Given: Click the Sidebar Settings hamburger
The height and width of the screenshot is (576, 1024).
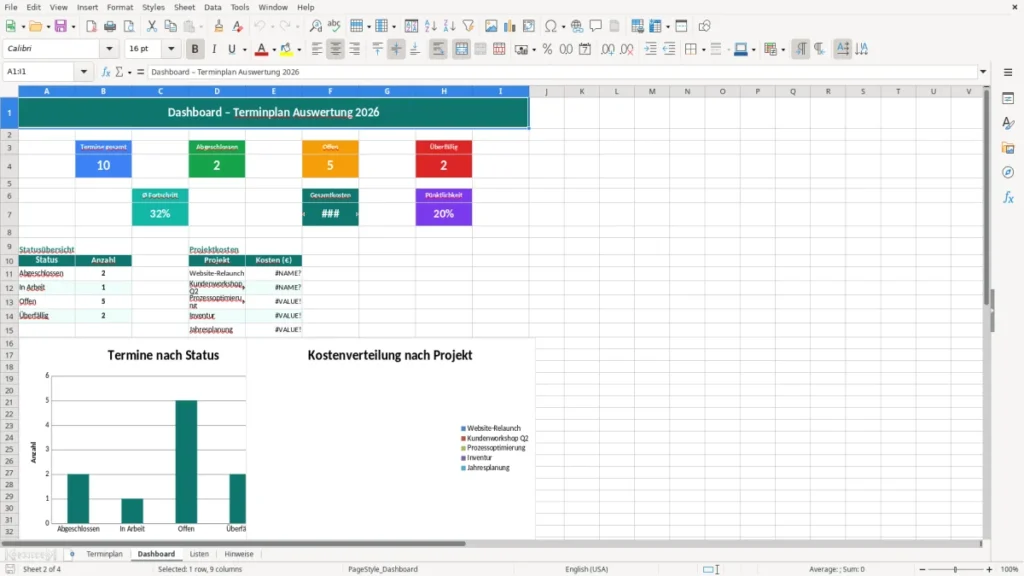Looking at the screenshot, I should 1008,72.
